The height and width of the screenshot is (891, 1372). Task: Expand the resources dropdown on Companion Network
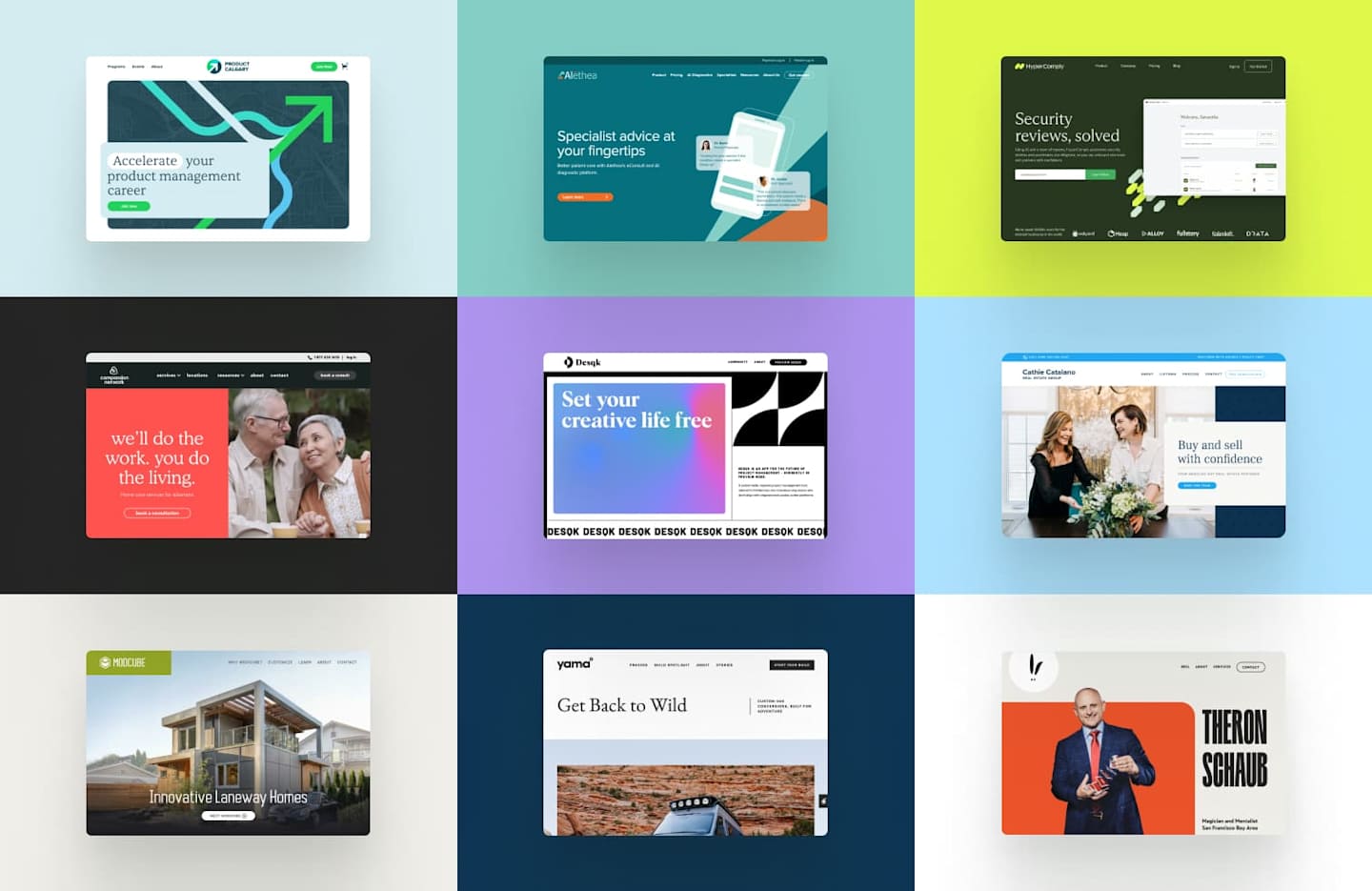[231, 375]
